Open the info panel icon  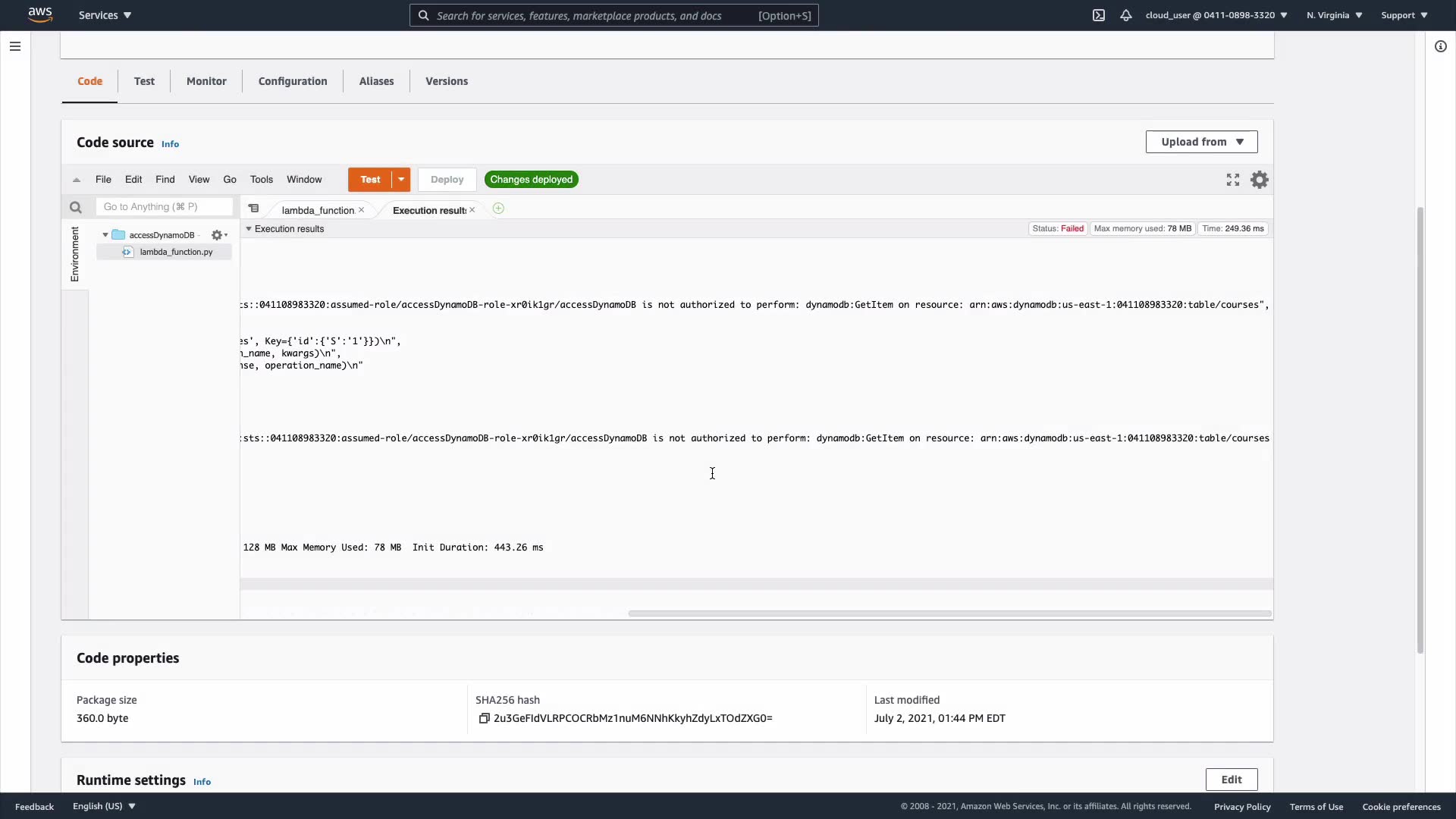pos(1441,46)
